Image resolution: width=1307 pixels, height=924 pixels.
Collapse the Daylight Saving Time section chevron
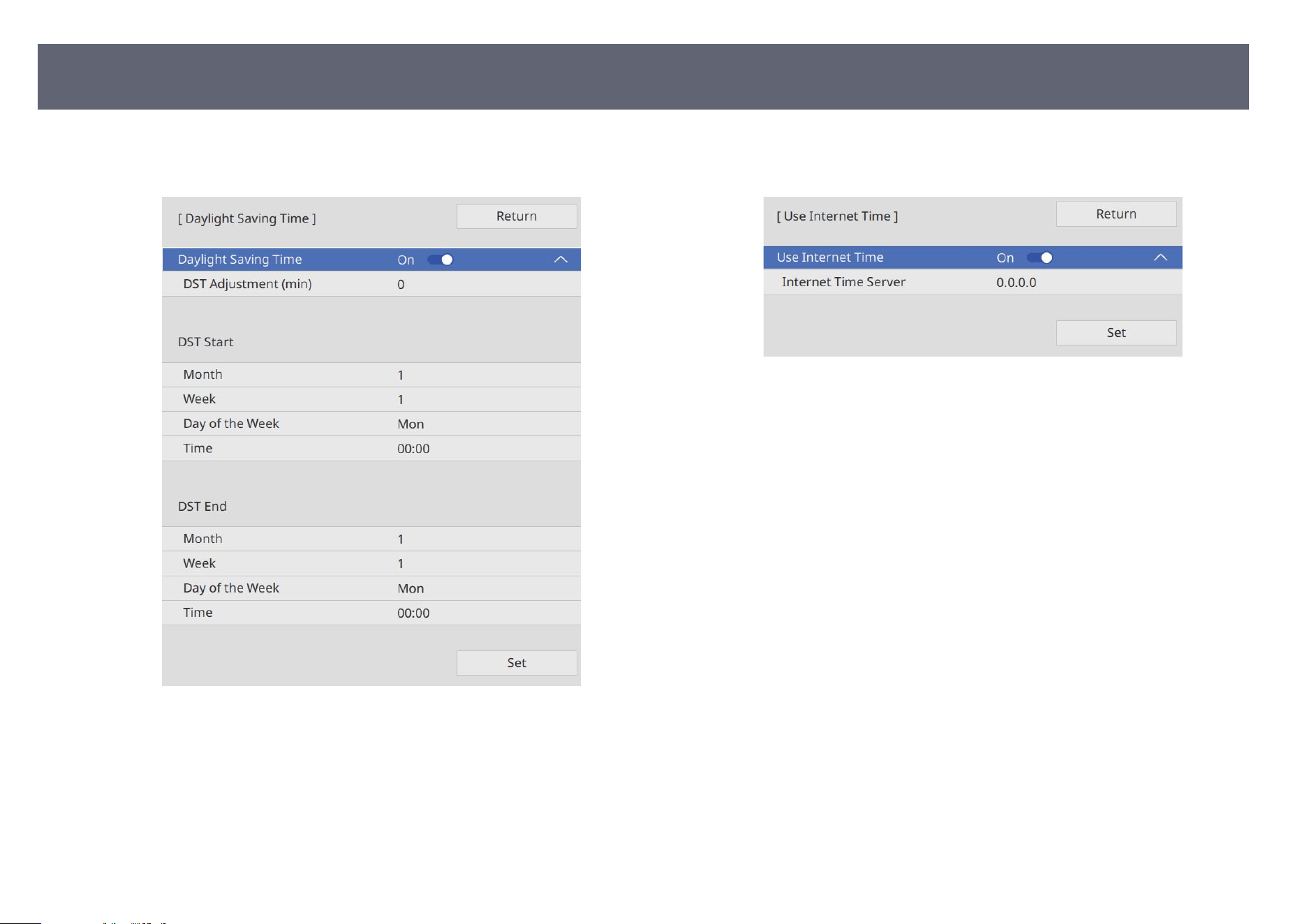[561, 260]
